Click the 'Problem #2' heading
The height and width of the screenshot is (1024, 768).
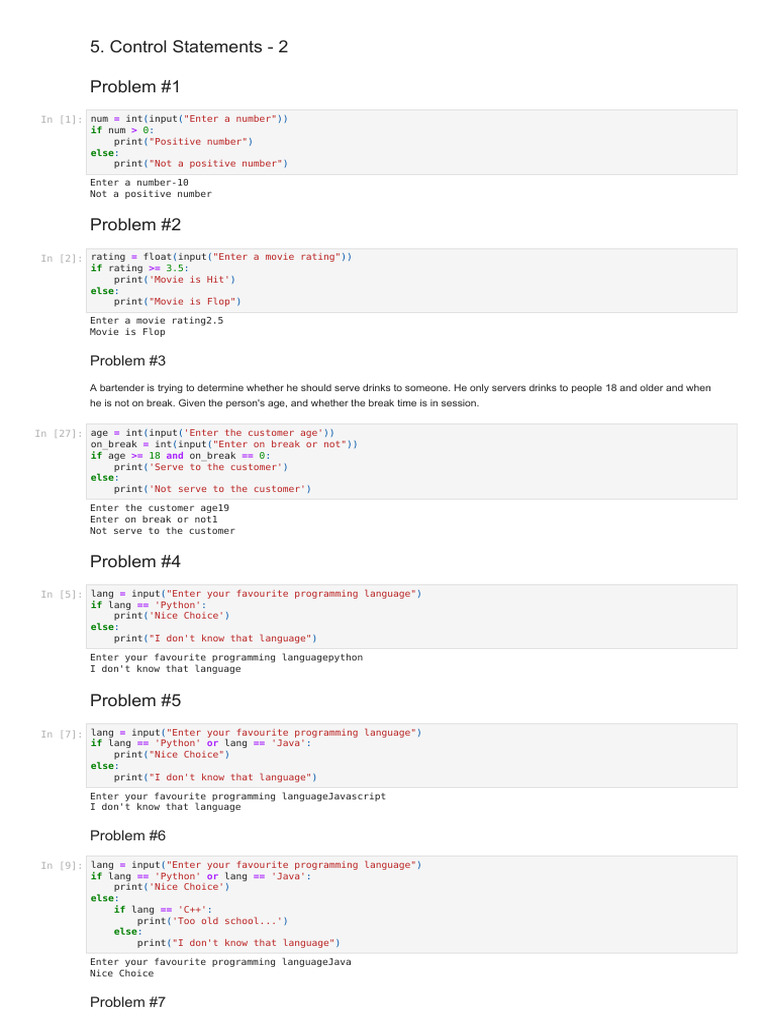pos(135,225)
